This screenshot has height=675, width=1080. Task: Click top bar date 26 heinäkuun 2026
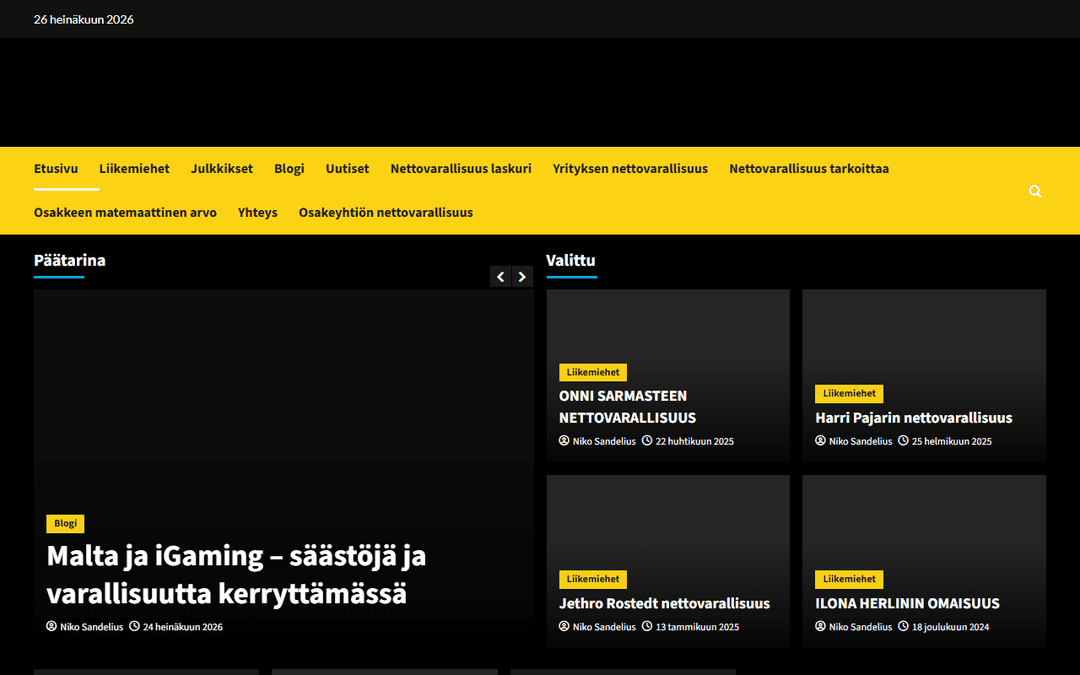point(83,19)
